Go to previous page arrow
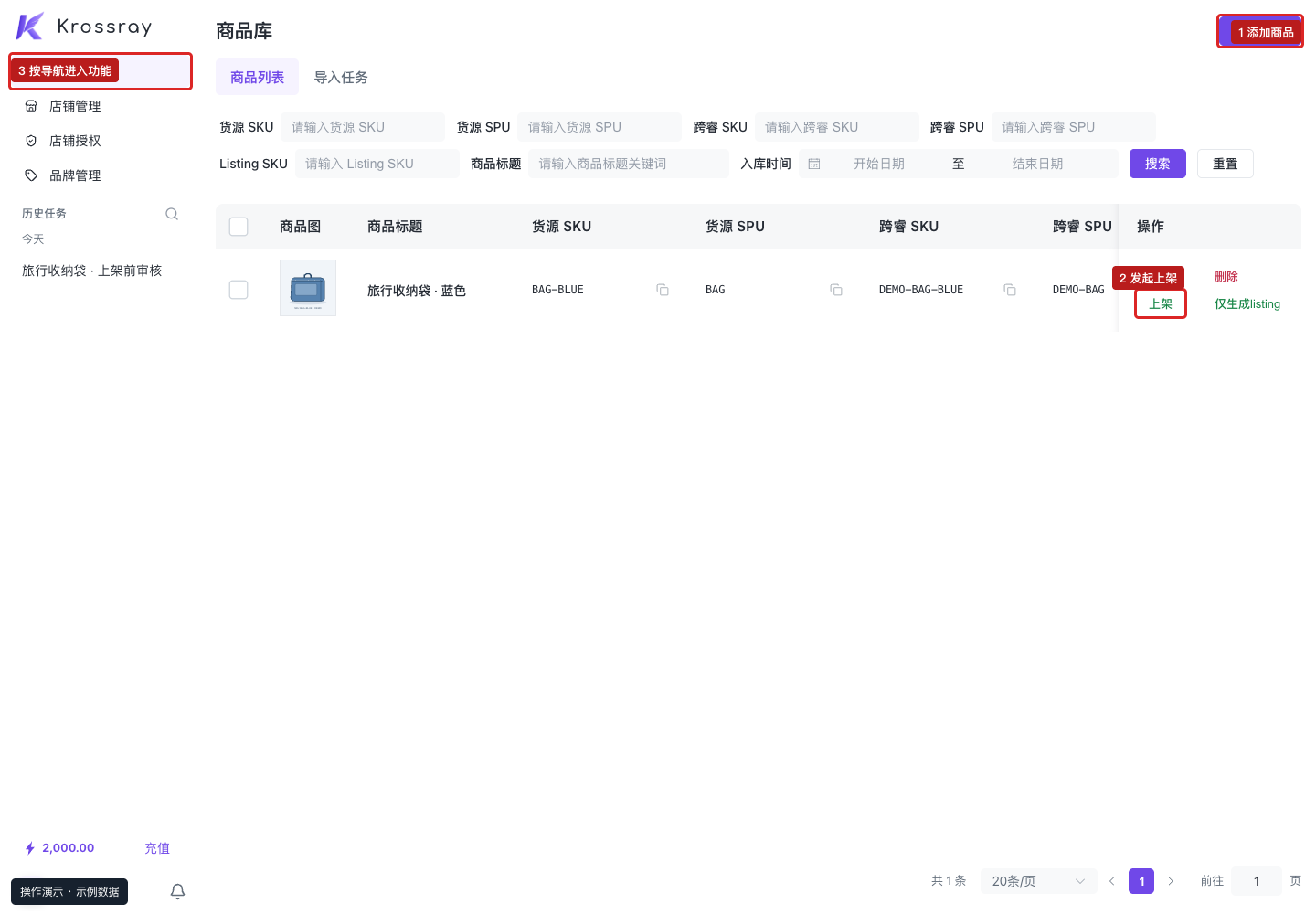The image size is (1316, 914). 1112,881
